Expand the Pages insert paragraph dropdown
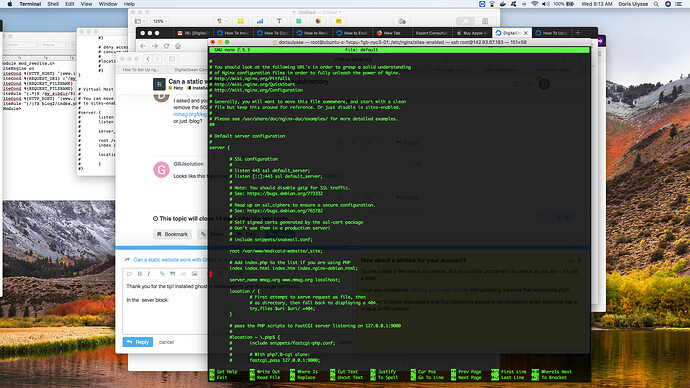The width and height of the screenshot is (690, 388). pyautogui.click(x=221, y=21)
